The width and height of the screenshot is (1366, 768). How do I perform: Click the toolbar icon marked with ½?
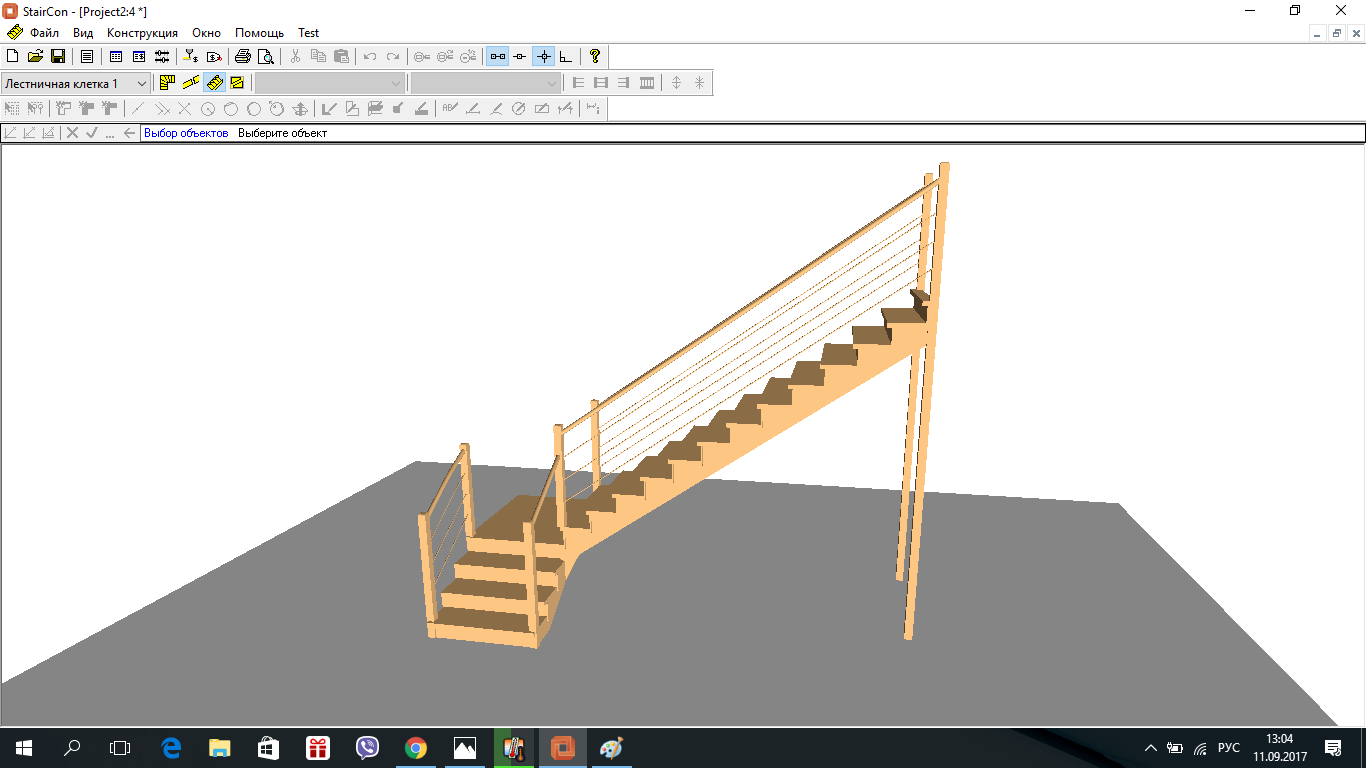[468, 57]
